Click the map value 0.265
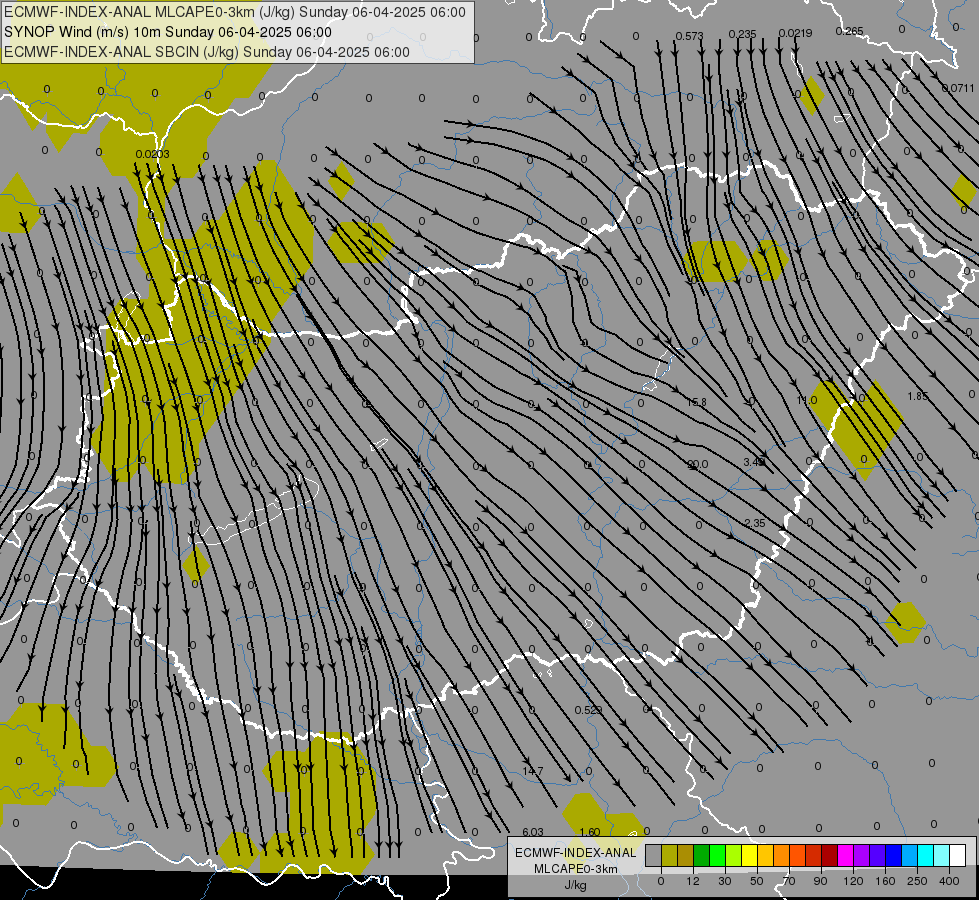979x900 pixels. pos(849,31)
